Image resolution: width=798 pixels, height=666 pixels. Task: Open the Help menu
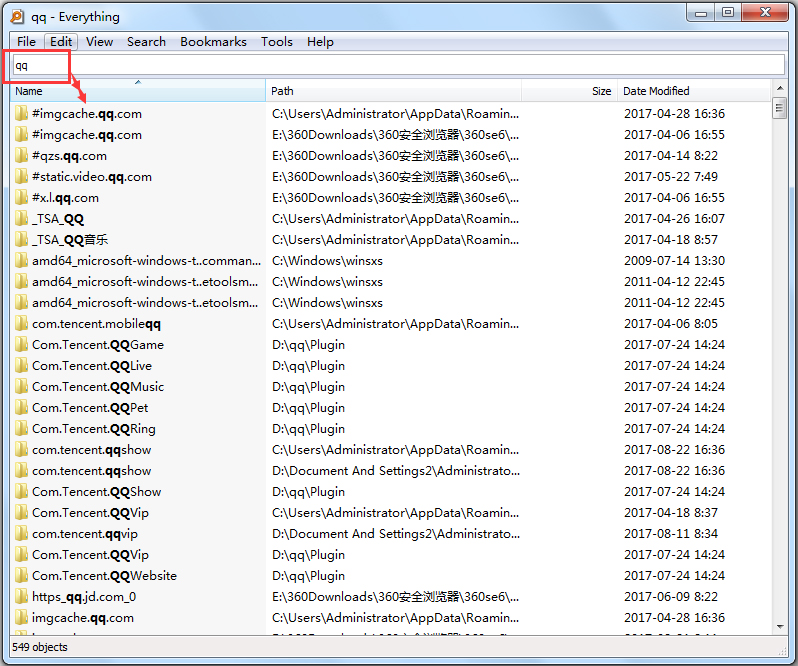coord(320,42)
